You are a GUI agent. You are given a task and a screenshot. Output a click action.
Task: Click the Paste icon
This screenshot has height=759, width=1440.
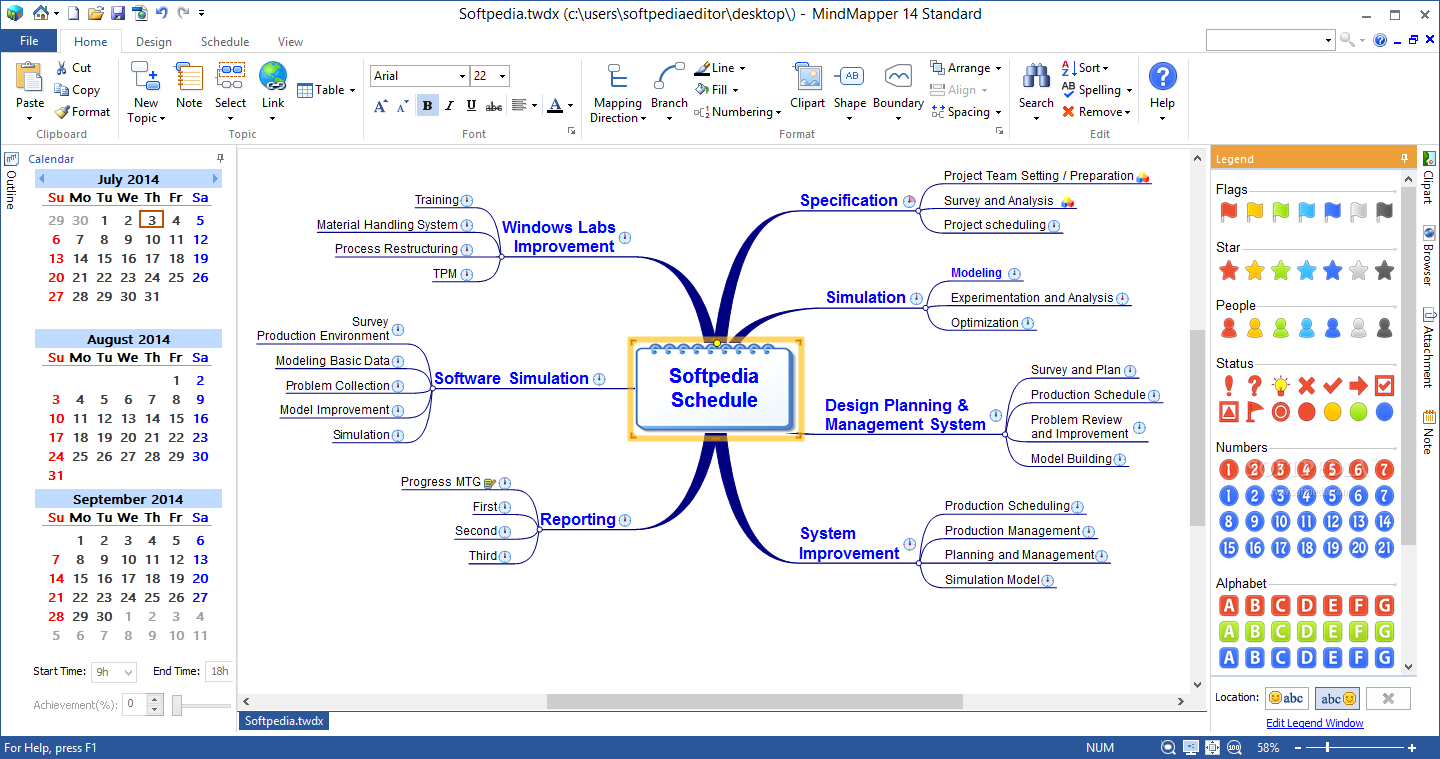[30, 77]
